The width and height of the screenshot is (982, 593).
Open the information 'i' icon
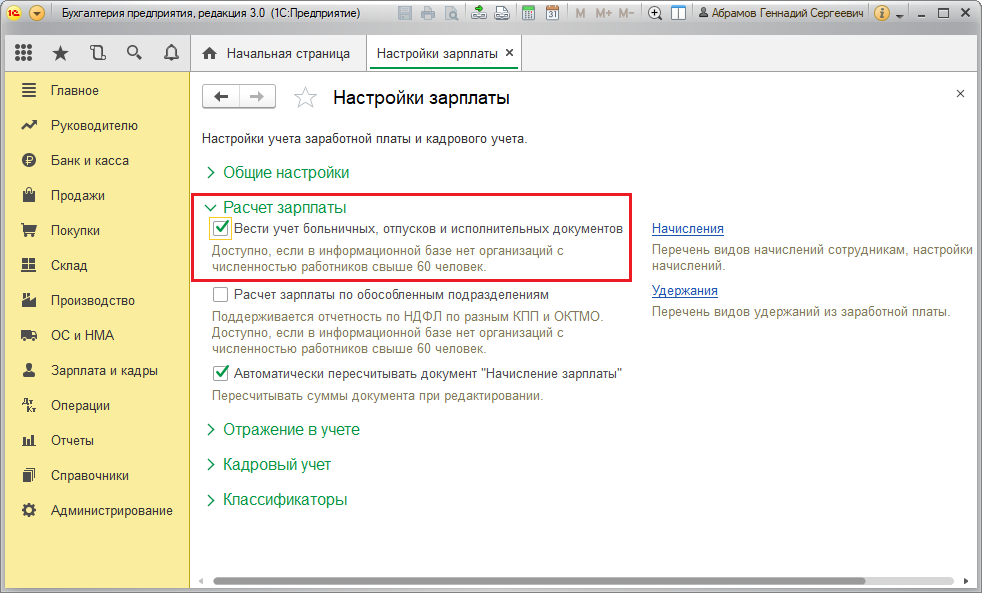(881, 13)
